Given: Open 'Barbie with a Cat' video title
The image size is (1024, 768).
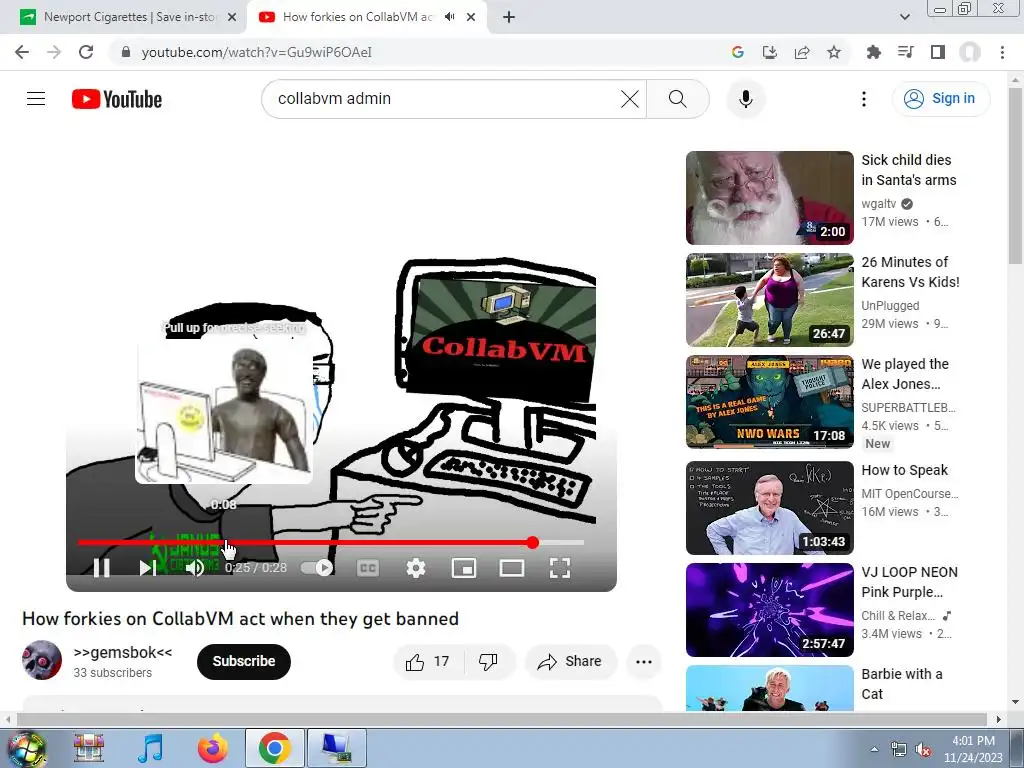Looking at the screenshot, I should click(902, 684).
